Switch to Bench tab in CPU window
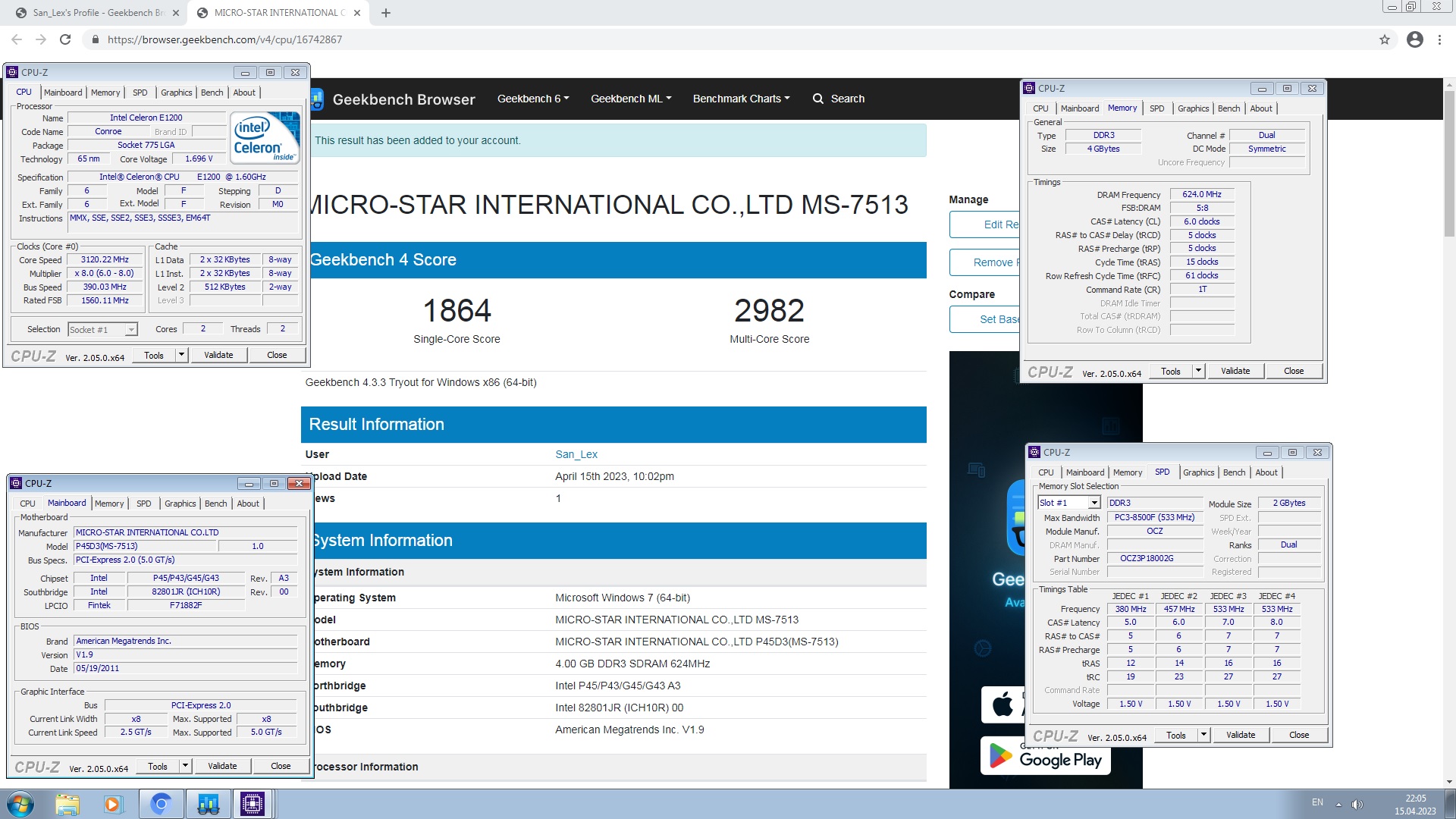 (212, 93)
